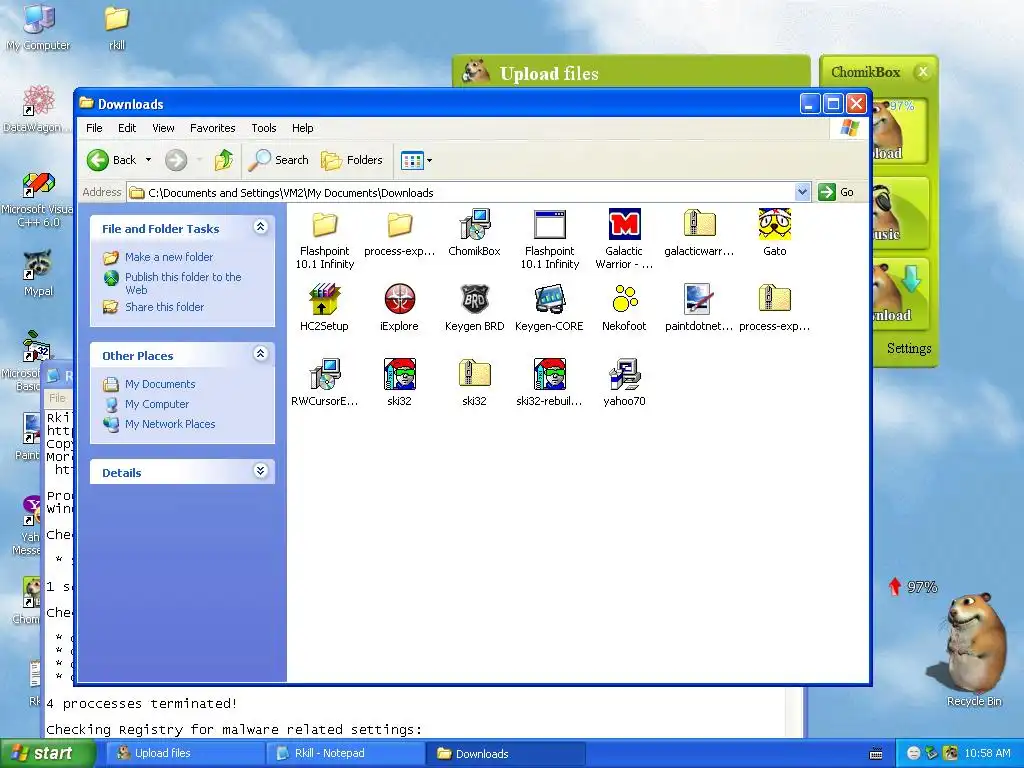Screen dimensions: 1024x768
Task: Collapse the Other Places panel
Action: point(261,354)
